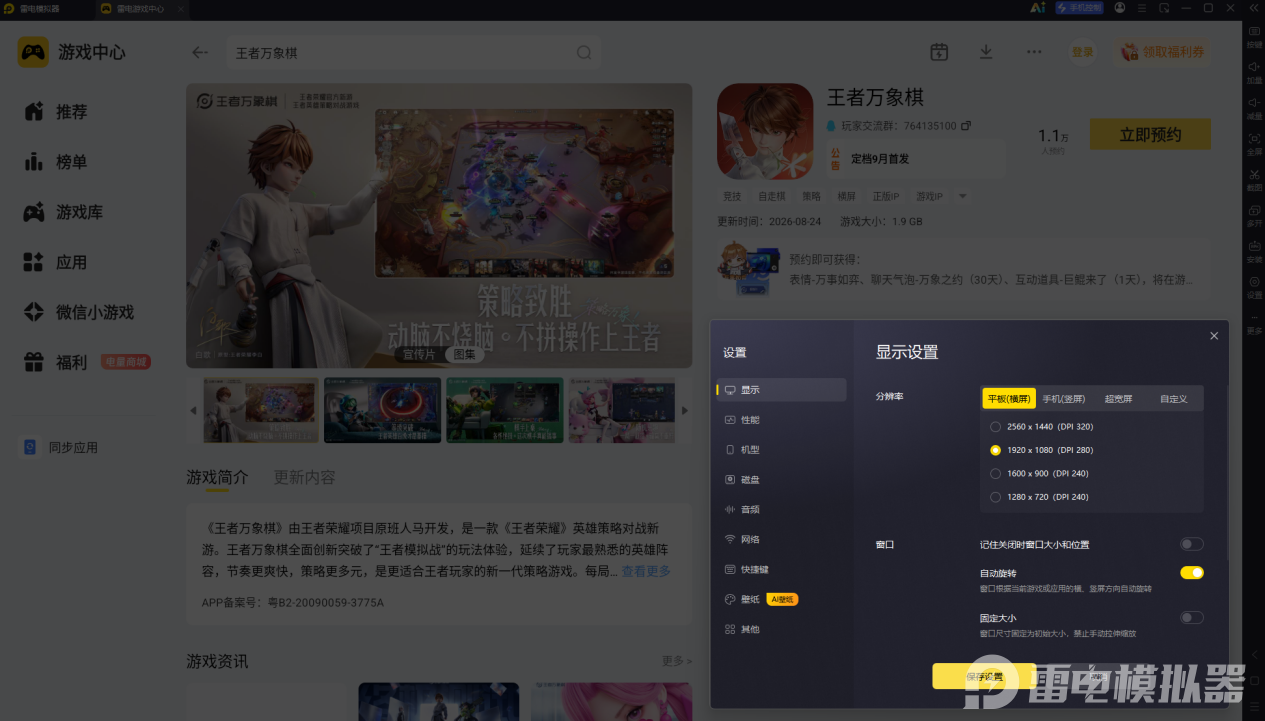
Task: Open the user account icon in title bar
Action: coord(1119,8)
